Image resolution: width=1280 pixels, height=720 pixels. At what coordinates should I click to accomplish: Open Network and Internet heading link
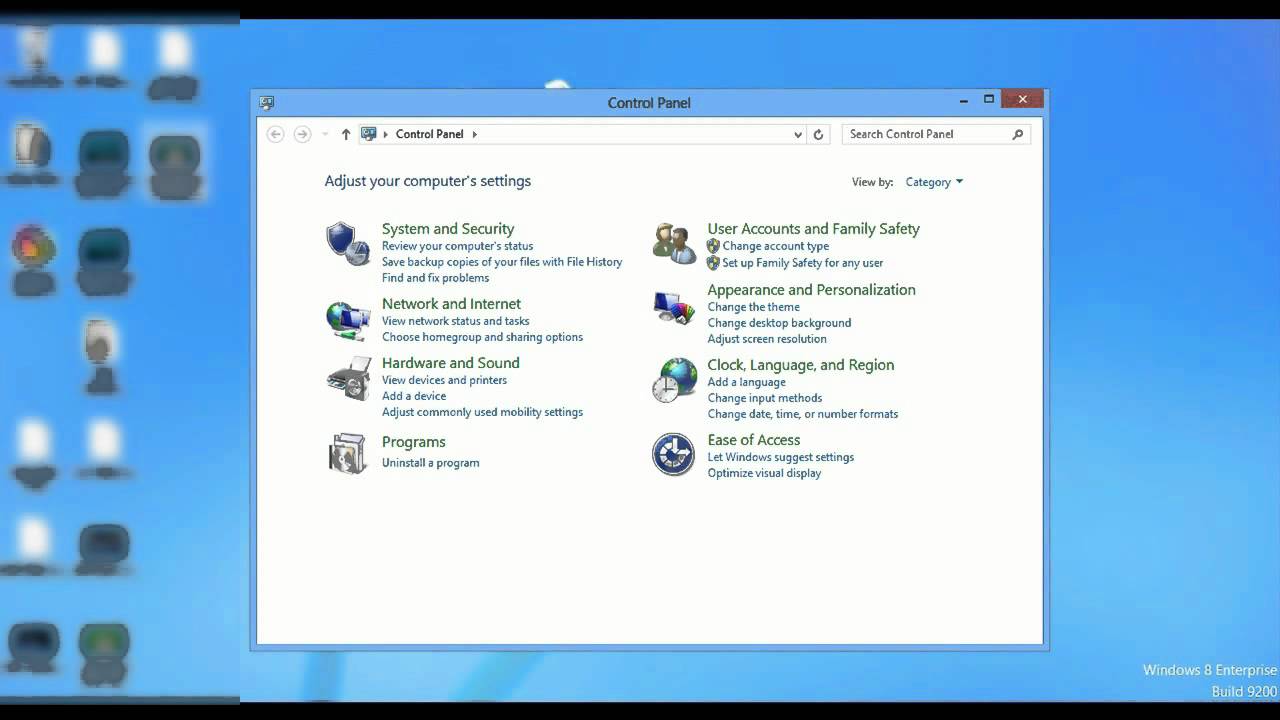tap(451, 304)
